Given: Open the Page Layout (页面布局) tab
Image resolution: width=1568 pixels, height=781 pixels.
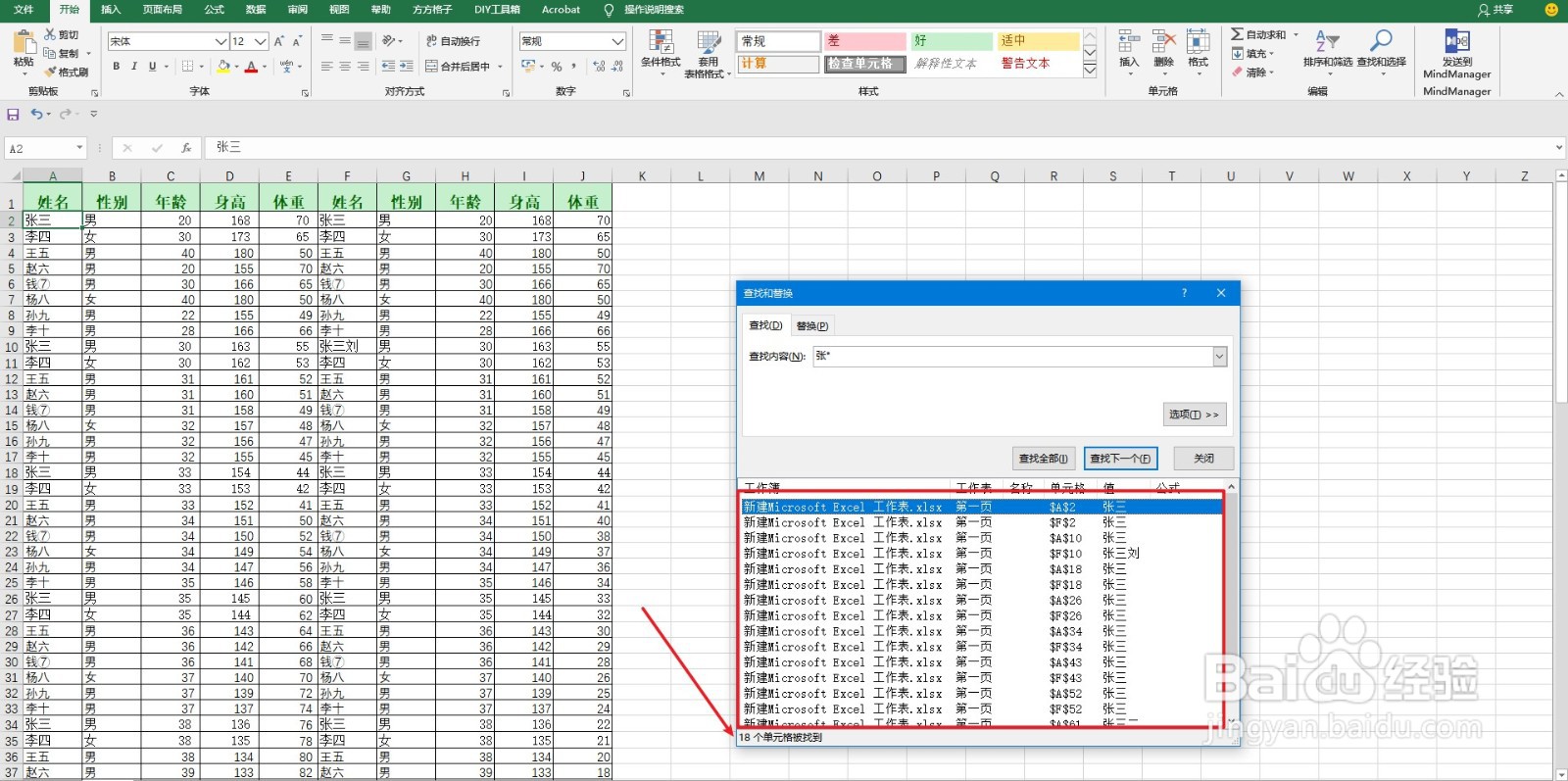Looking at the screenshot, I should click(163, 10).
